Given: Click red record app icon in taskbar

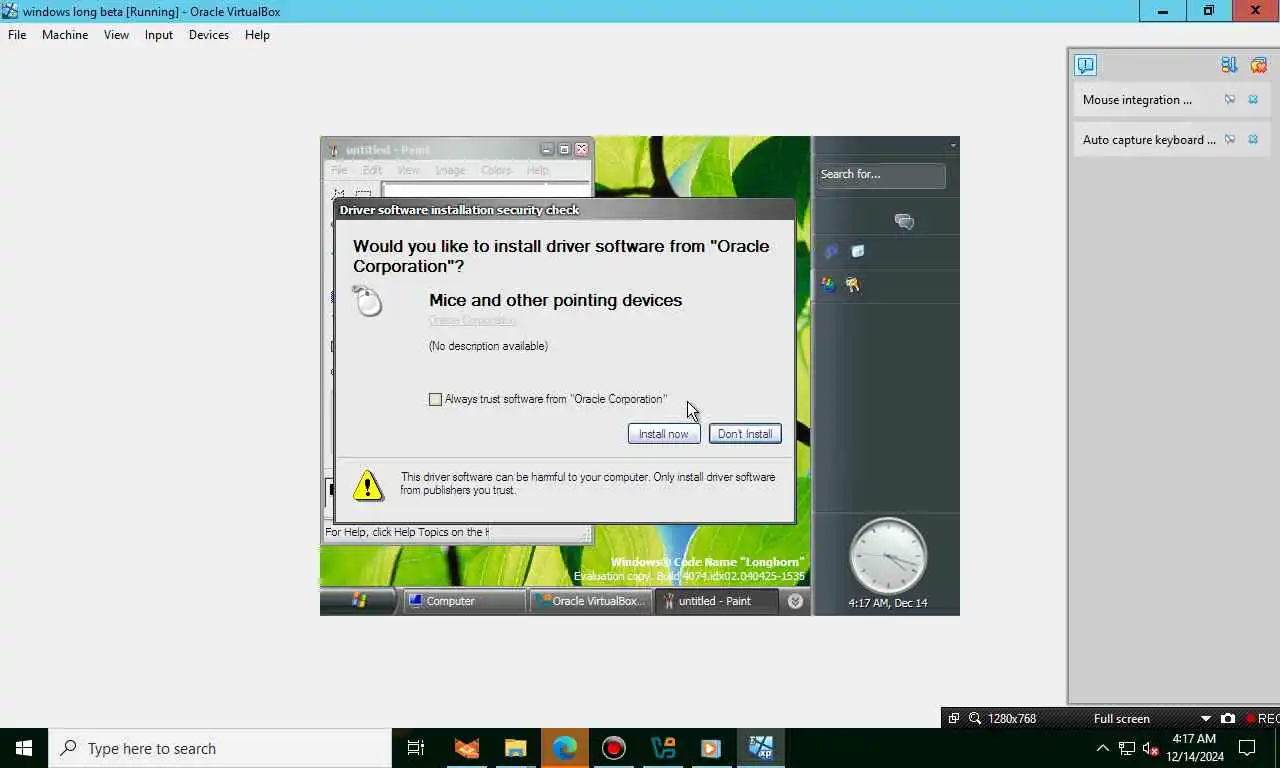Looking at the screenshot, I should click(x=613, y=748).
